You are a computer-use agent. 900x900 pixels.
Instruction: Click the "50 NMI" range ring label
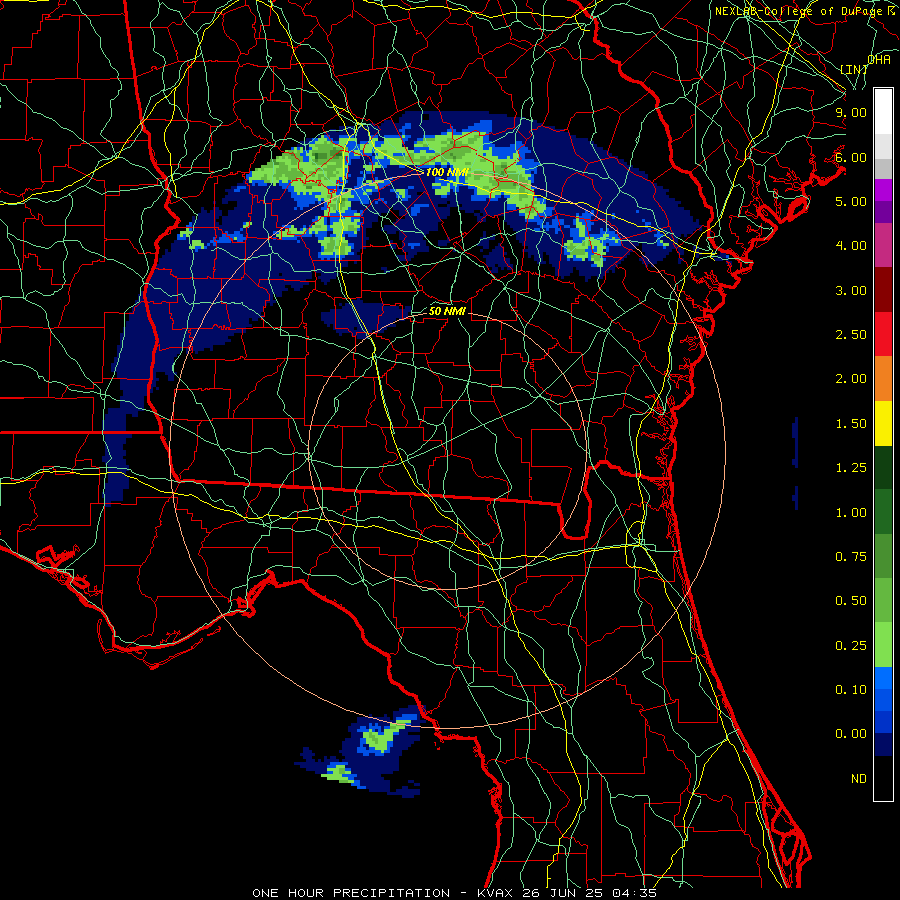[x=447, y=312]
